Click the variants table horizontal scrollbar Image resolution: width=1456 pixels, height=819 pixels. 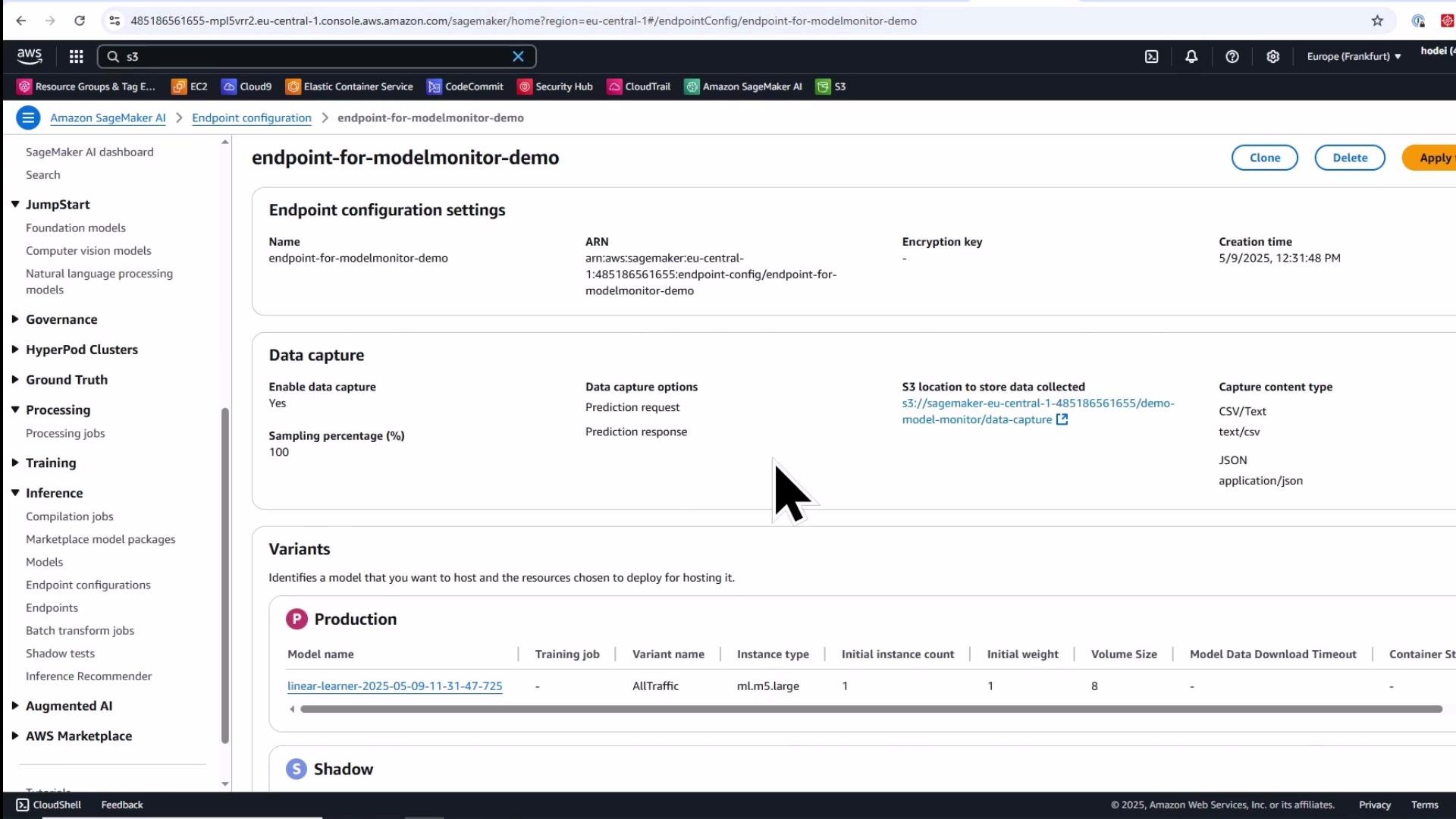point(871,709)
